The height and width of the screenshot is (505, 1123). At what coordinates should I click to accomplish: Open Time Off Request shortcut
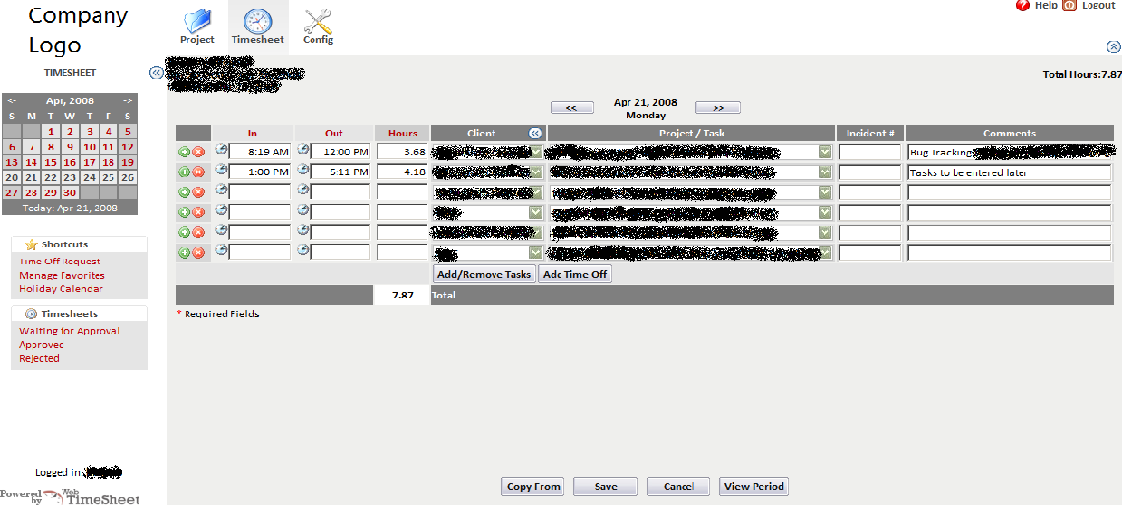pyautogui.click(x=60, y=262)
